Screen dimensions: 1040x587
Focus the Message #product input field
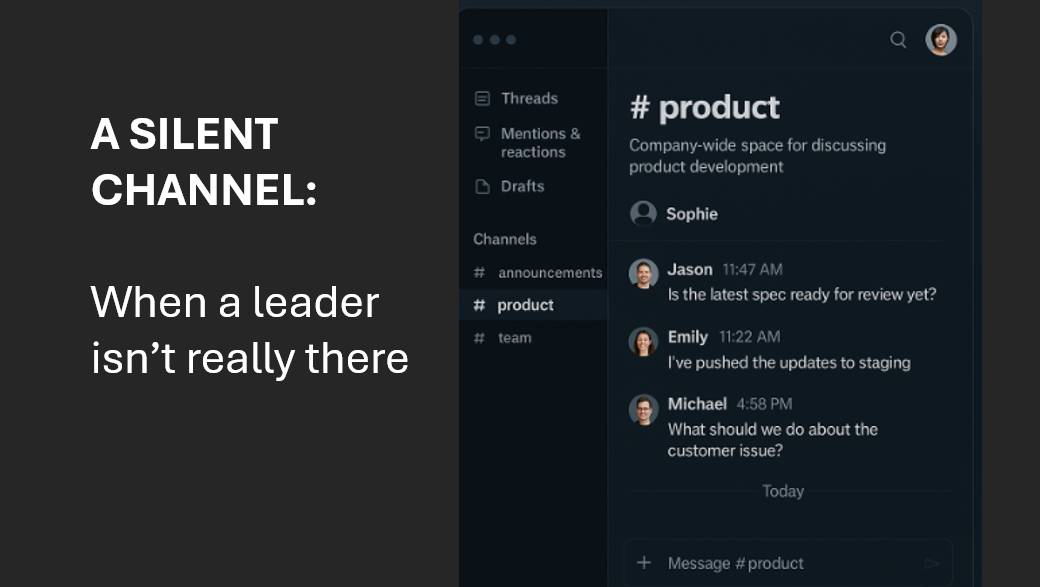(788, 563)
